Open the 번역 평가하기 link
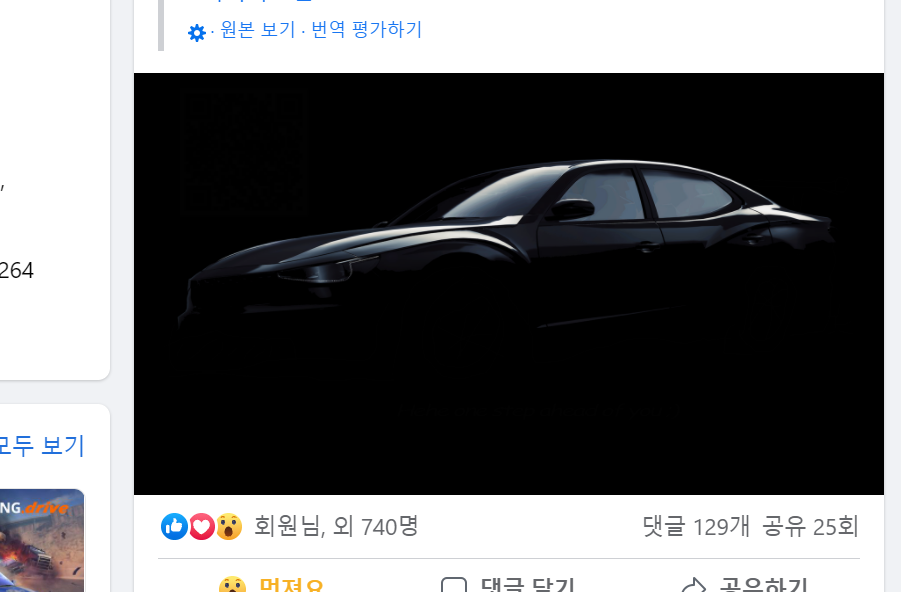The image size is (901, 592). point(367,29)
